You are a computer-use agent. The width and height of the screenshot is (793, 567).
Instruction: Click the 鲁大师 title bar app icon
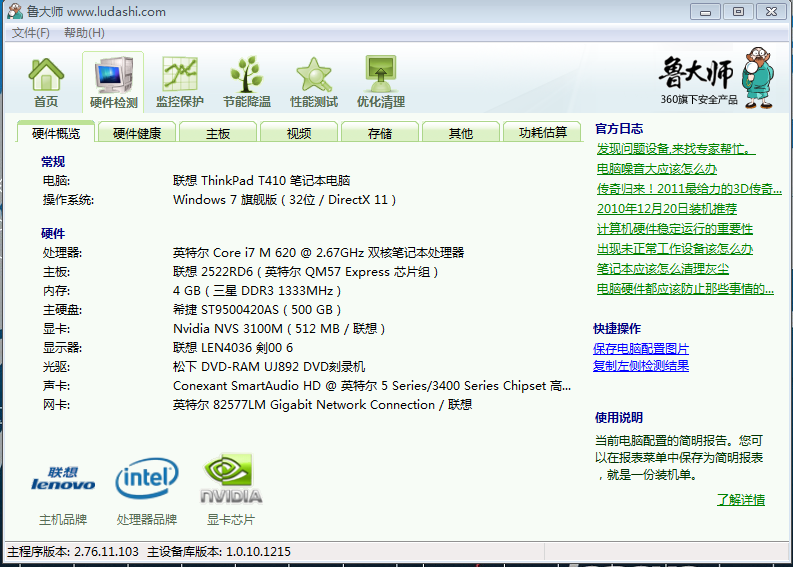15,11
